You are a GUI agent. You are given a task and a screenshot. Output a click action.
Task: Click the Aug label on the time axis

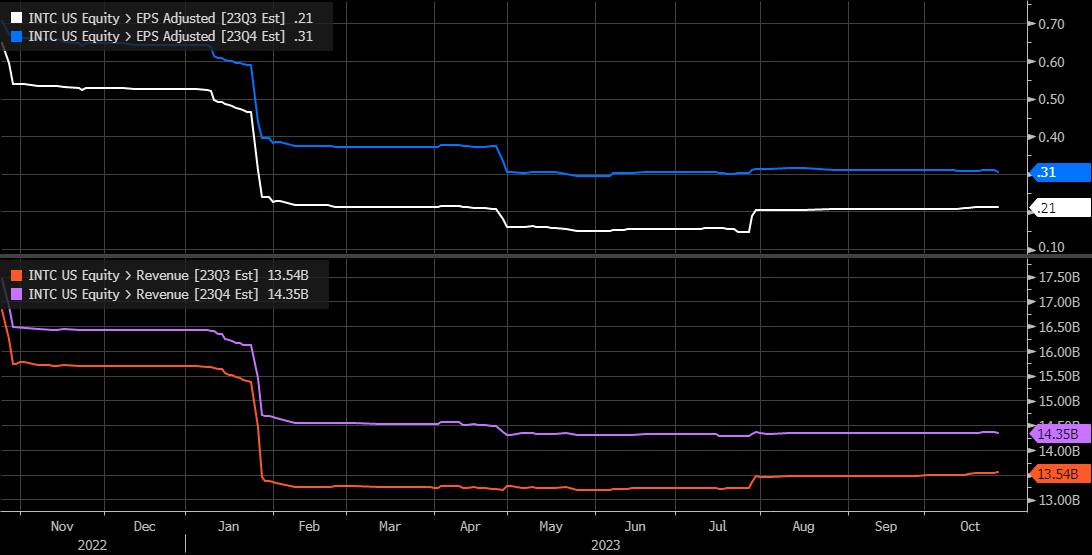(x=803, y=526)
